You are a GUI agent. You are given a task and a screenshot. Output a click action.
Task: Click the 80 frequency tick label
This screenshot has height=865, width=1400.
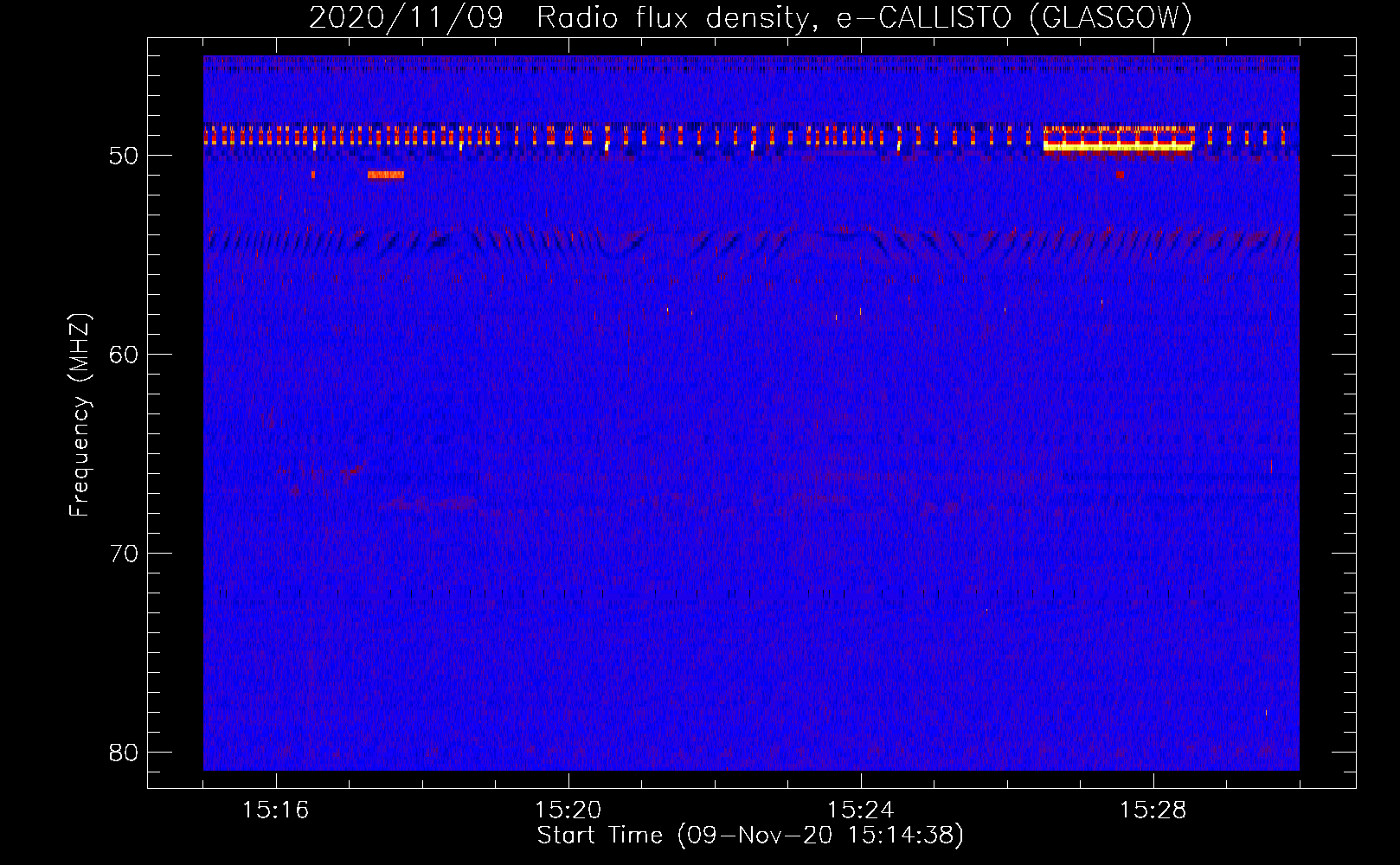[x=124, y=753]
